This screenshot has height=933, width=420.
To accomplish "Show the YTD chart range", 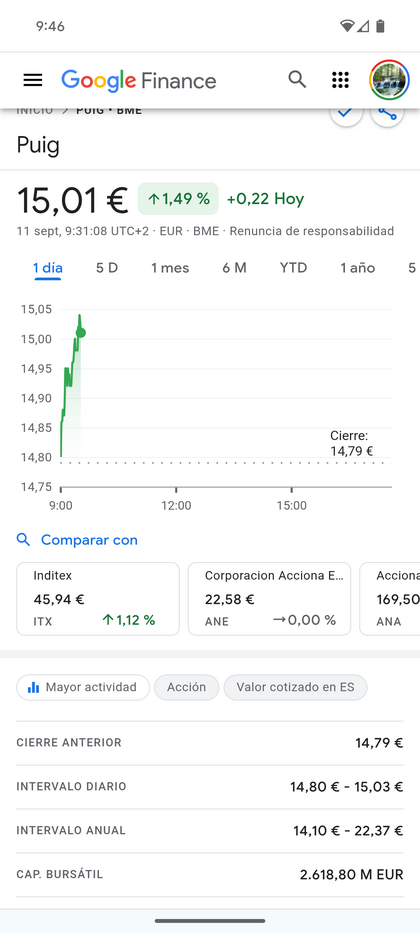I will pyautogui.click(x=293, y=268).
